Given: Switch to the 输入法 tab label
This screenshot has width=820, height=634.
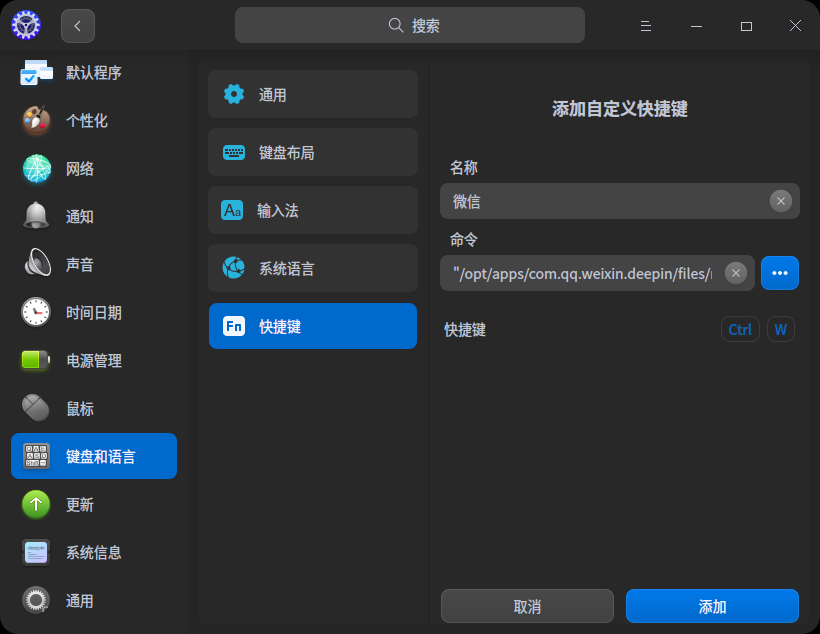Looking at the screenshot, I should coord(278,211).
